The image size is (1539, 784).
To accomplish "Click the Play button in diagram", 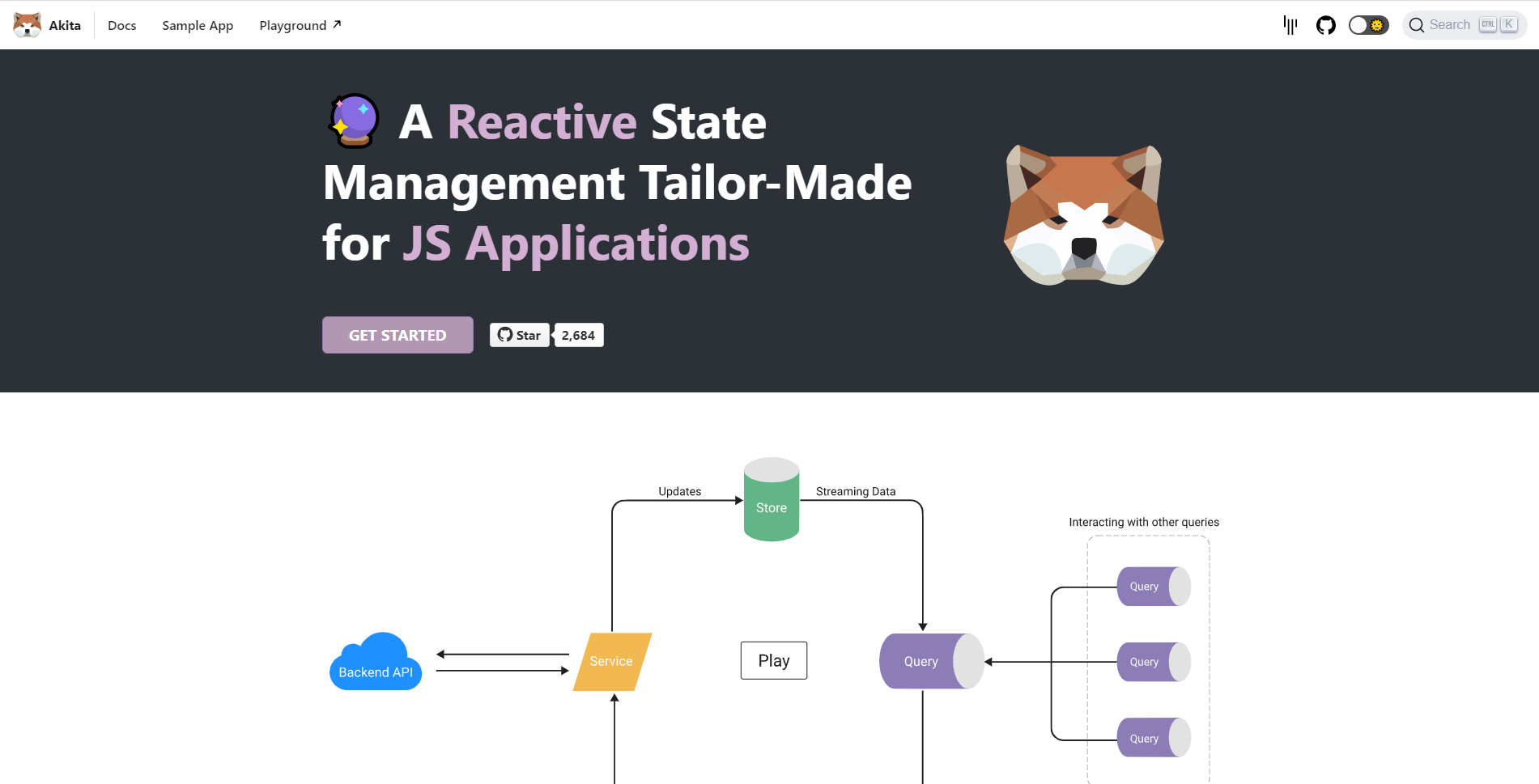I will [x=773, y=660].
